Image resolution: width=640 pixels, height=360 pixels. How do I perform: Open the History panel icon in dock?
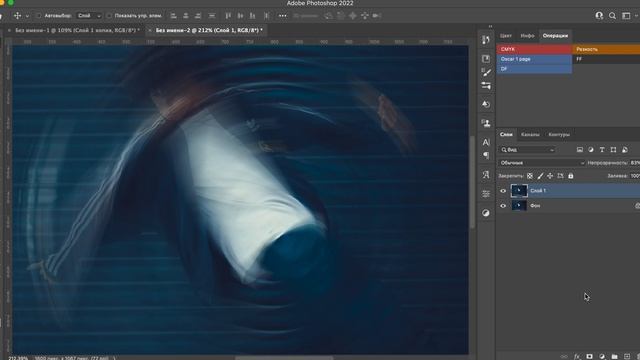(486, 40)
